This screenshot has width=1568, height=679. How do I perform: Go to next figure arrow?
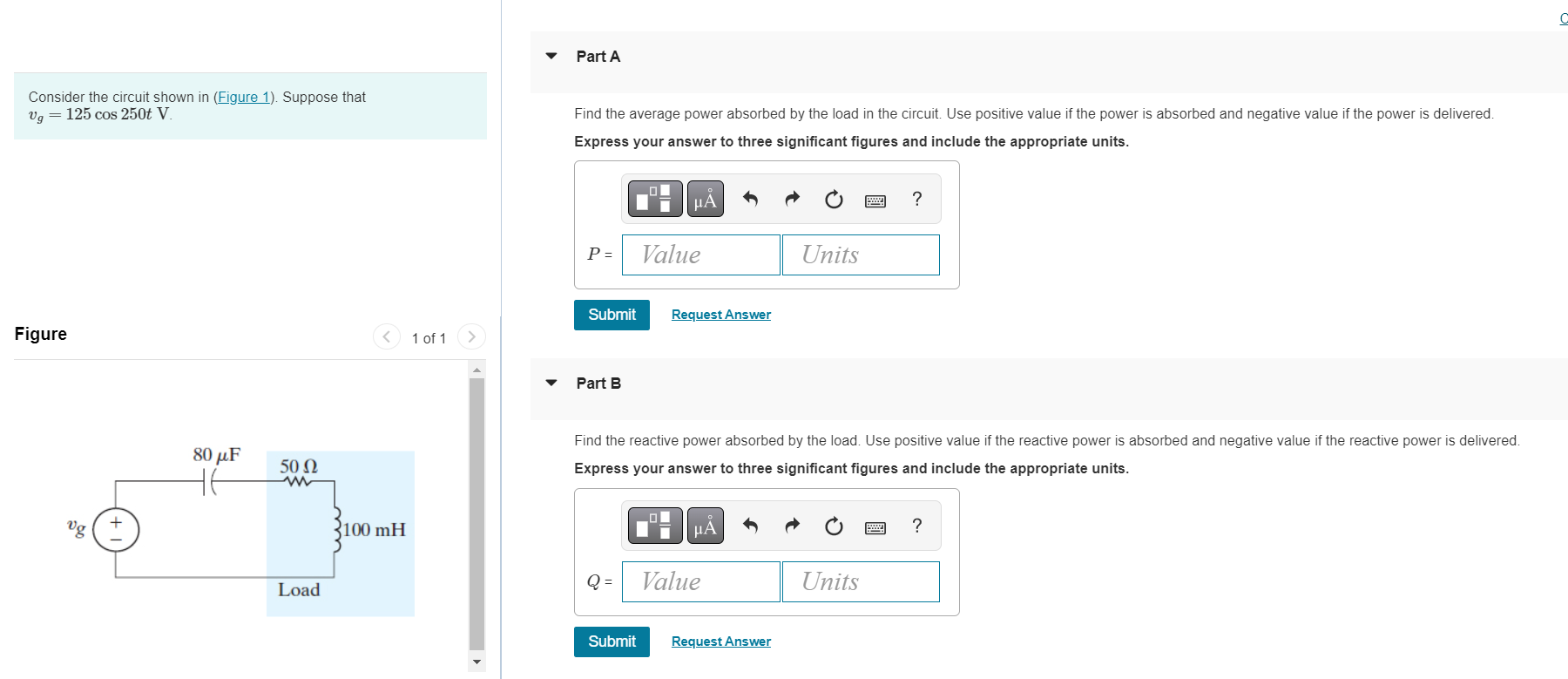coord(471,336)
